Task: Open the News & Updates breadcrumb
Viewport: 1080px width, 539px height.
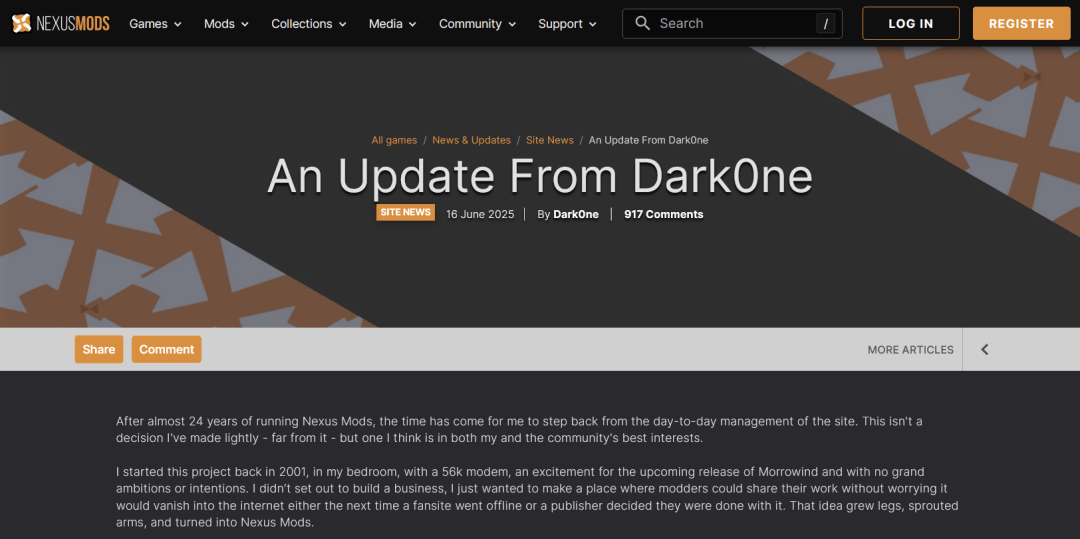Action: click(472, 140)
